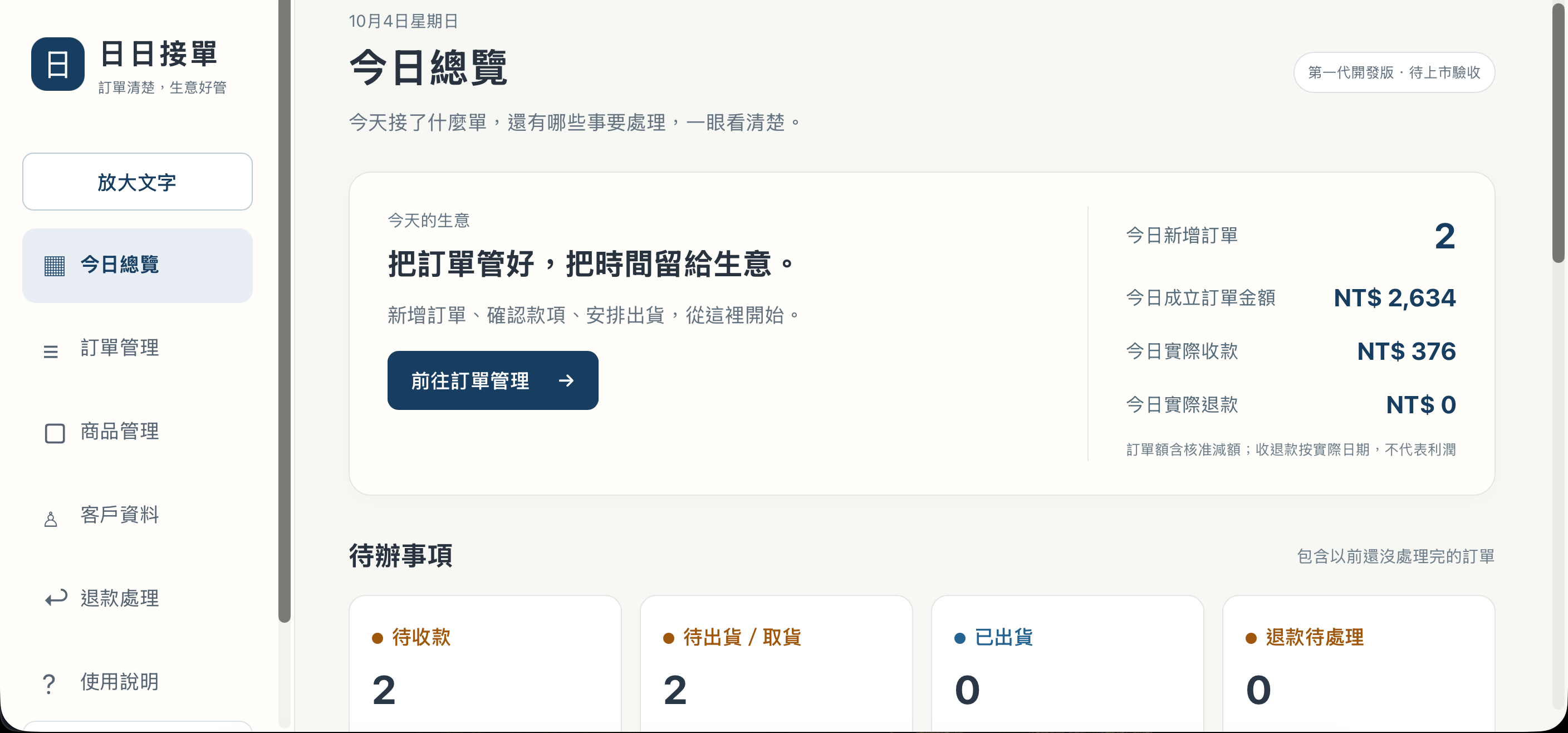This screenshot has width=1568, height=733.
Task: Click the 日日接單 app logo icon
Action: coord(58,64)
